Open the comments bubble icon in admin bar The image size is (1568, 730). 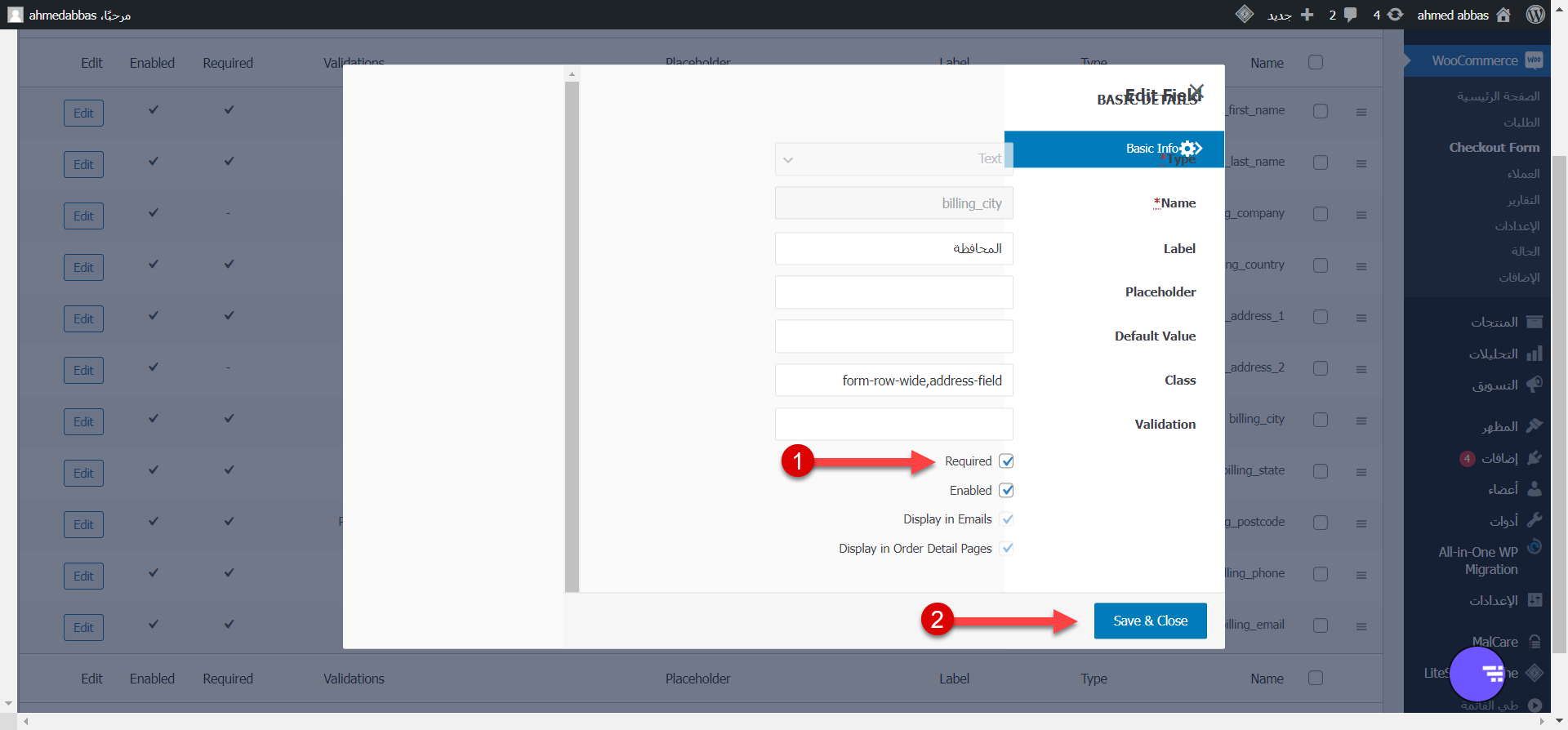pyautogui.click(x=1350, y=15)
